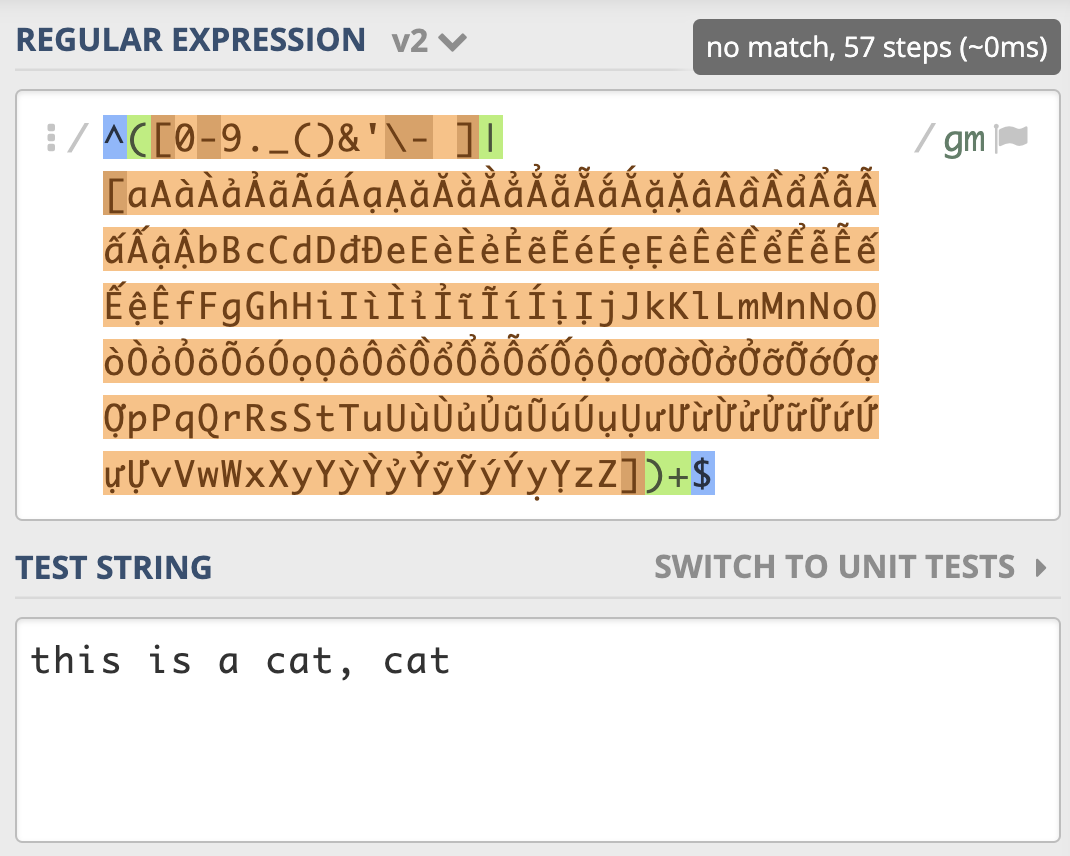Click the Switch to Unit Tests arrow

click(1041, 567)
